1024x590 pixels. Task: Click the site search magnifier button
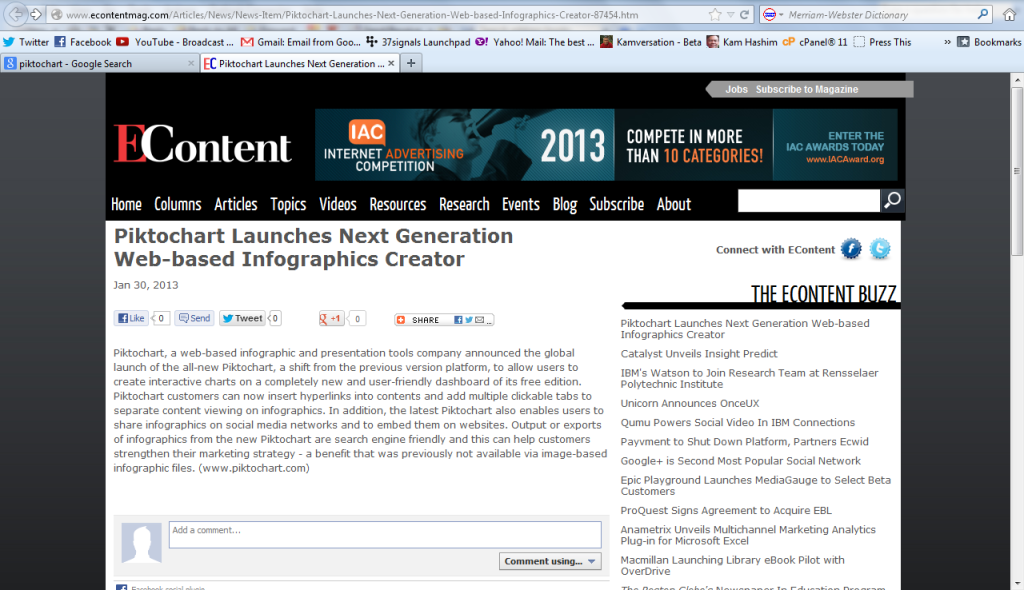tap(892, 201)
